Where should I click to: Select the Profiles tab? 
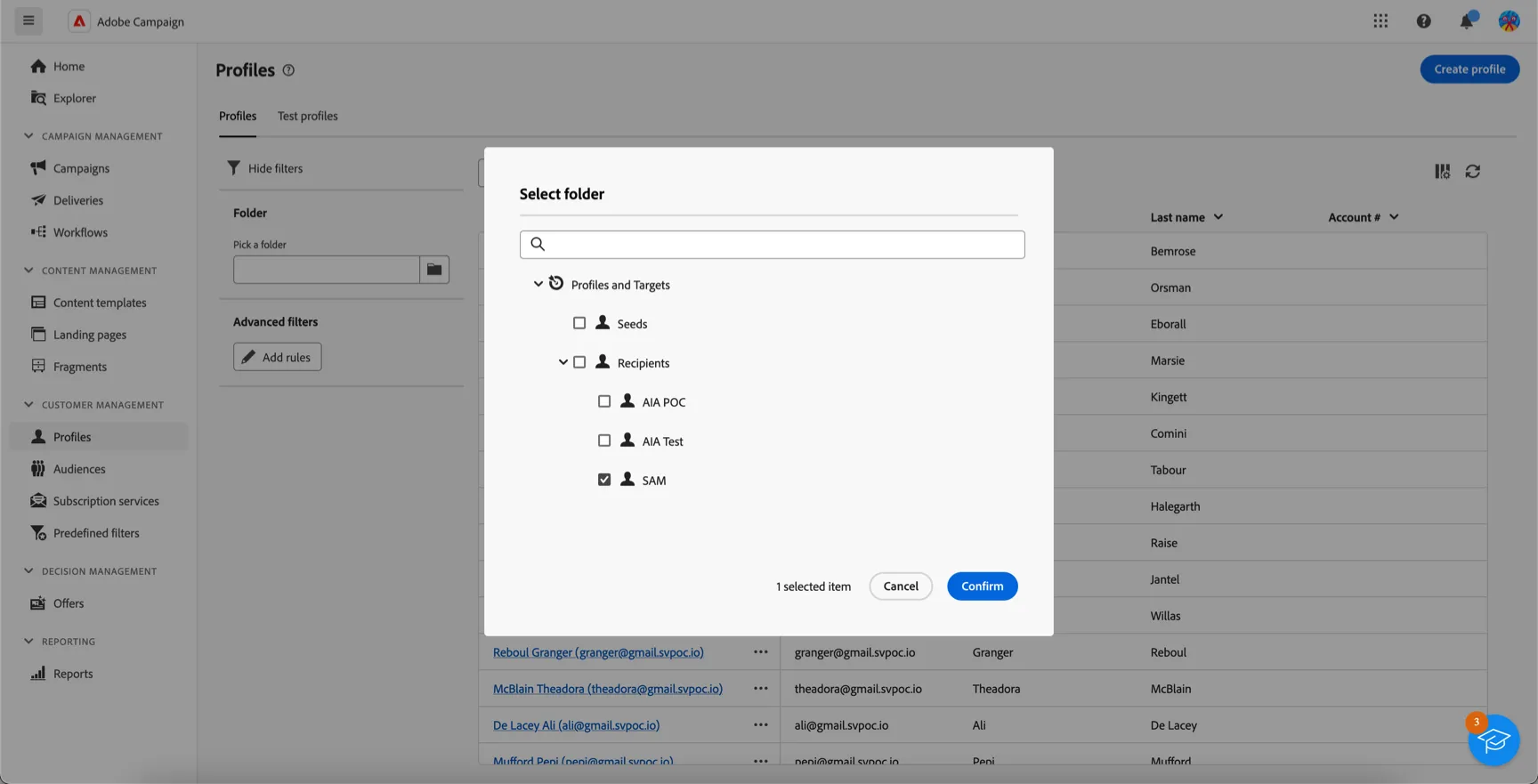pyautogui.click(x=238, y=116)
